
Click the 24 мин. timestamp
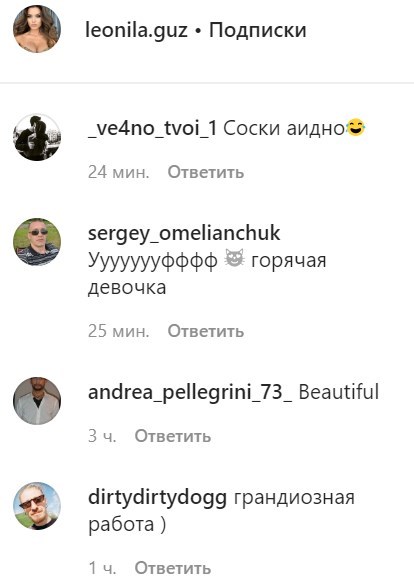pyautogui.click(x=119, y=172)
